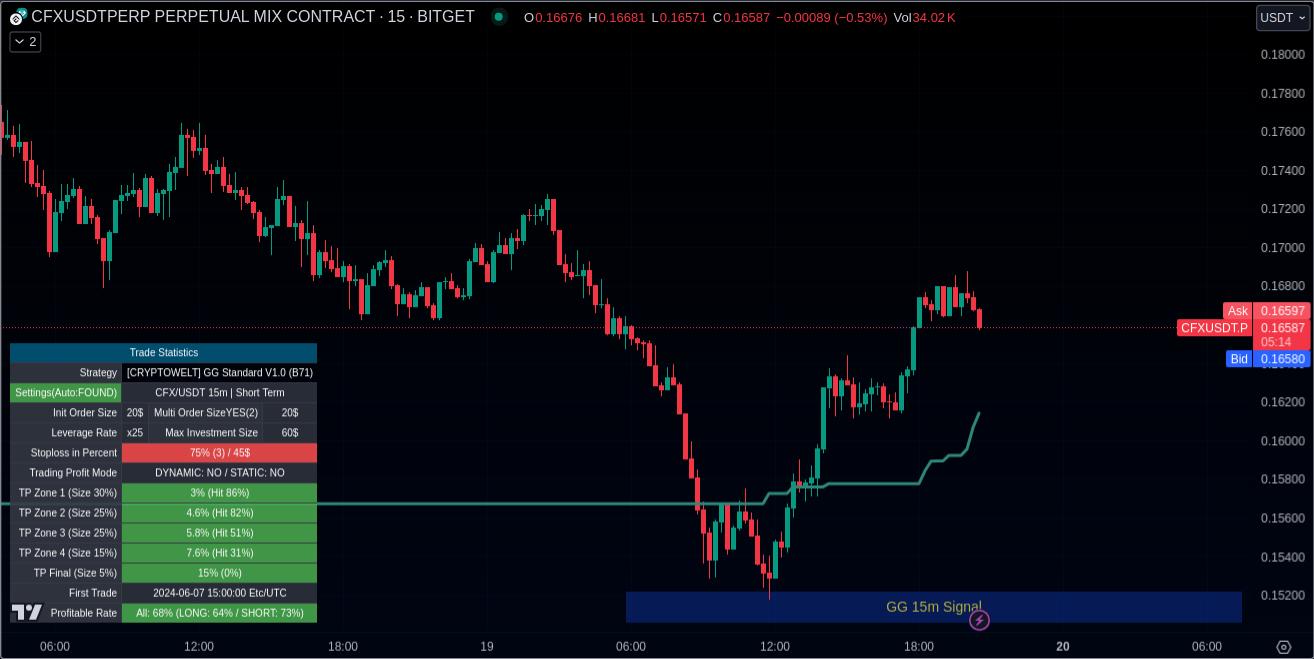Viewport: 1314px width, 659px height.
Task: Click the TP Zone 1 3% (Hit 86%) cell
Action: (x=219, y=493)
